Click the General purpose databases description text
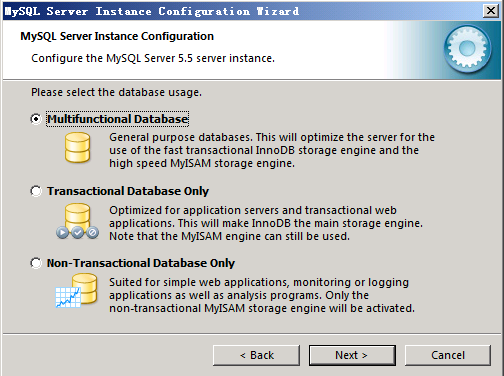 (272, 150)
